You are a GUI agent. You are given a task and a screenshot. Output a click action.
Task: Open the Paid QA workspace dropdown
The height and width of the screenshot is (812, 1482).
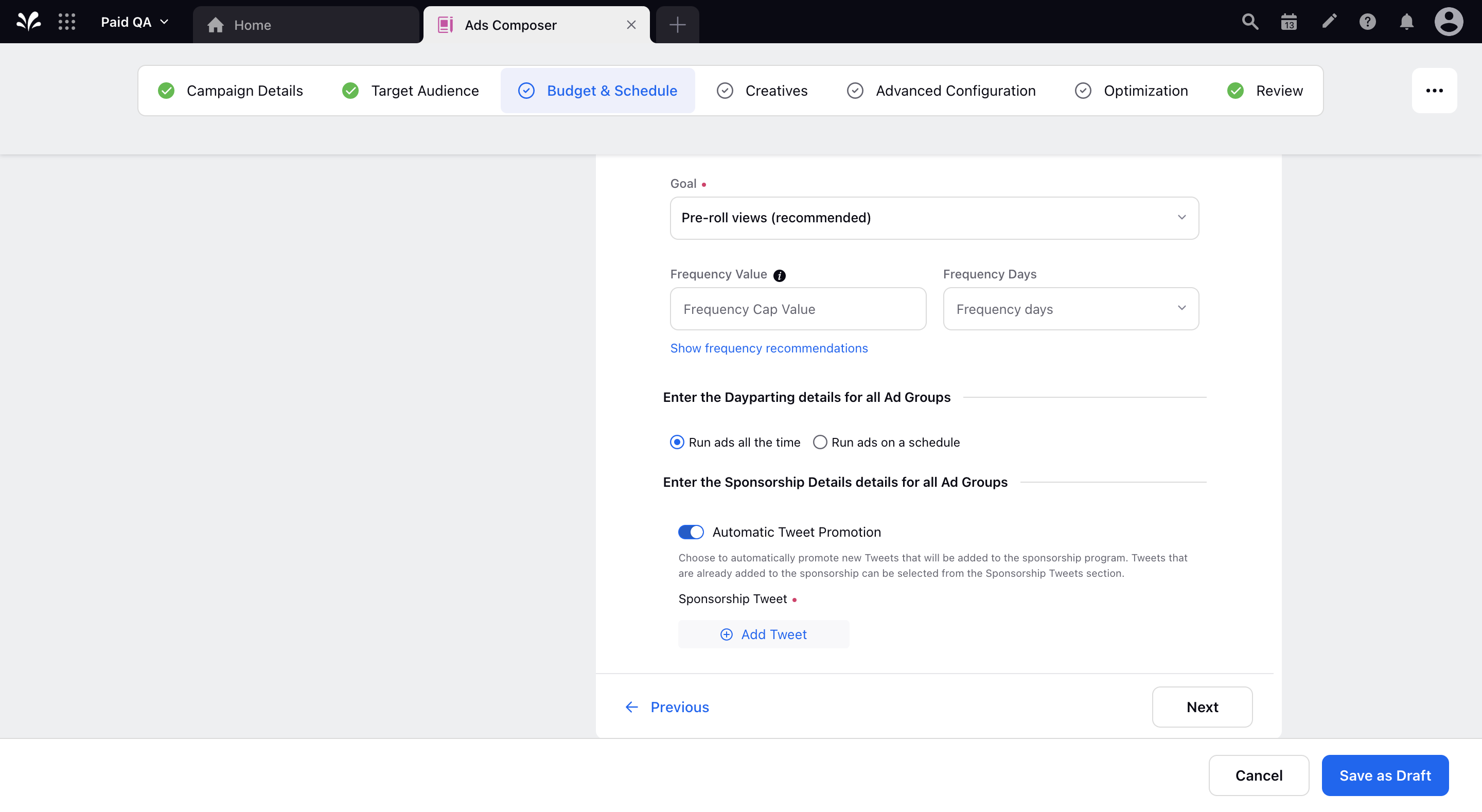135,22
